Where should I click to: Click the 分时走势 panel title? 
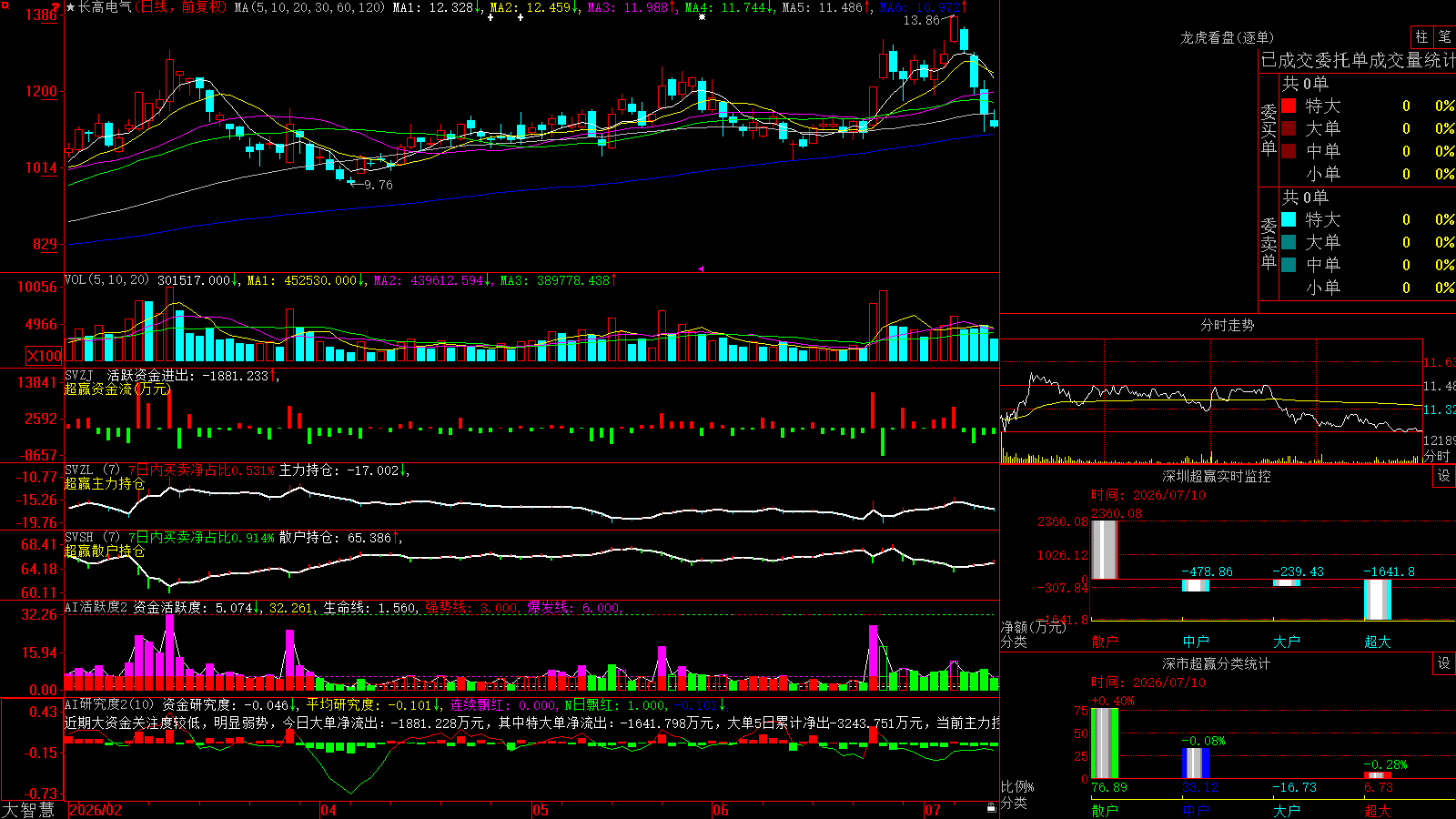coord(1228,325)
